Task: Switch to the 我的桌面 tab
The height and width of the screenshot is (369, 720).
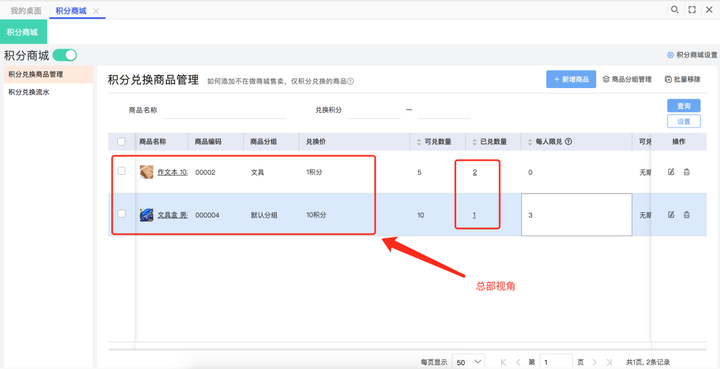Action: [26, 11]
